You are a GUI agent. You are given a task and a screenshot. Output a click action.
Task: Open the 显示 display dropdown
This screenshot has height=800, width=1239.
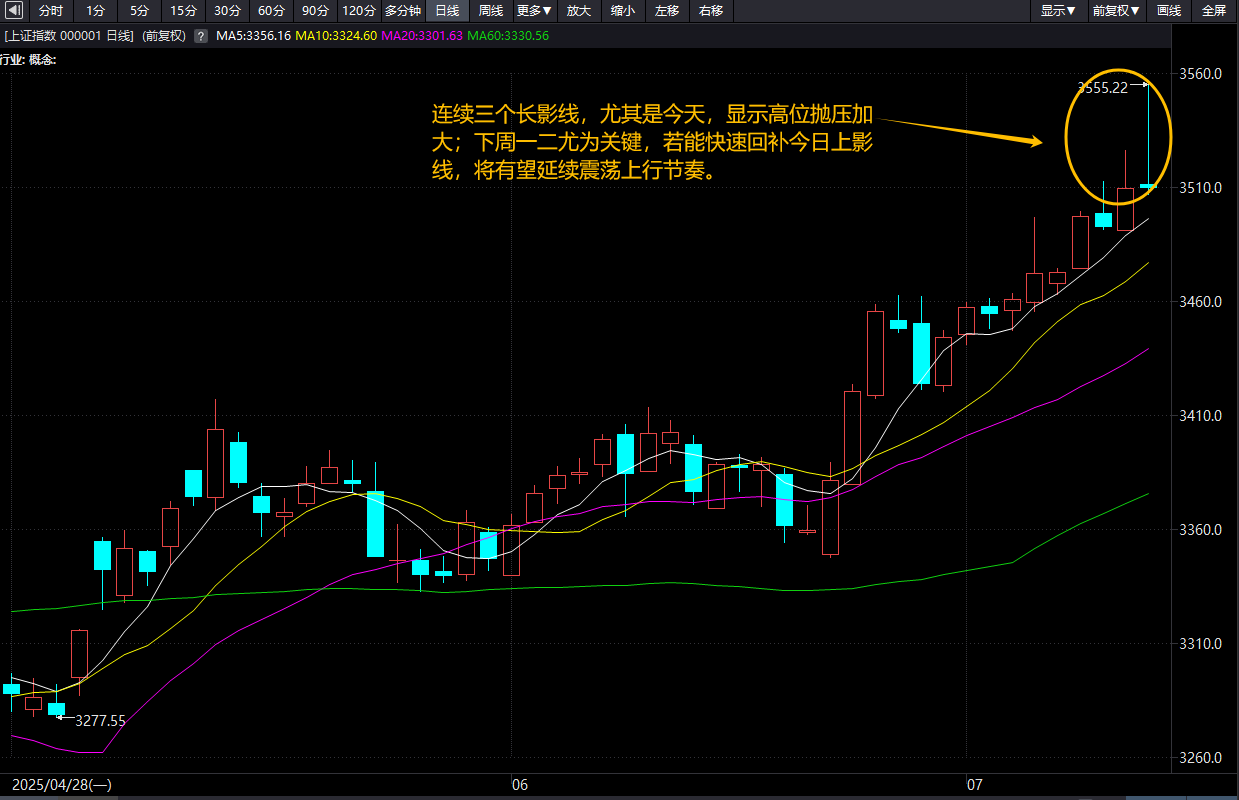pyautogui.click(x=1058, y=11)
